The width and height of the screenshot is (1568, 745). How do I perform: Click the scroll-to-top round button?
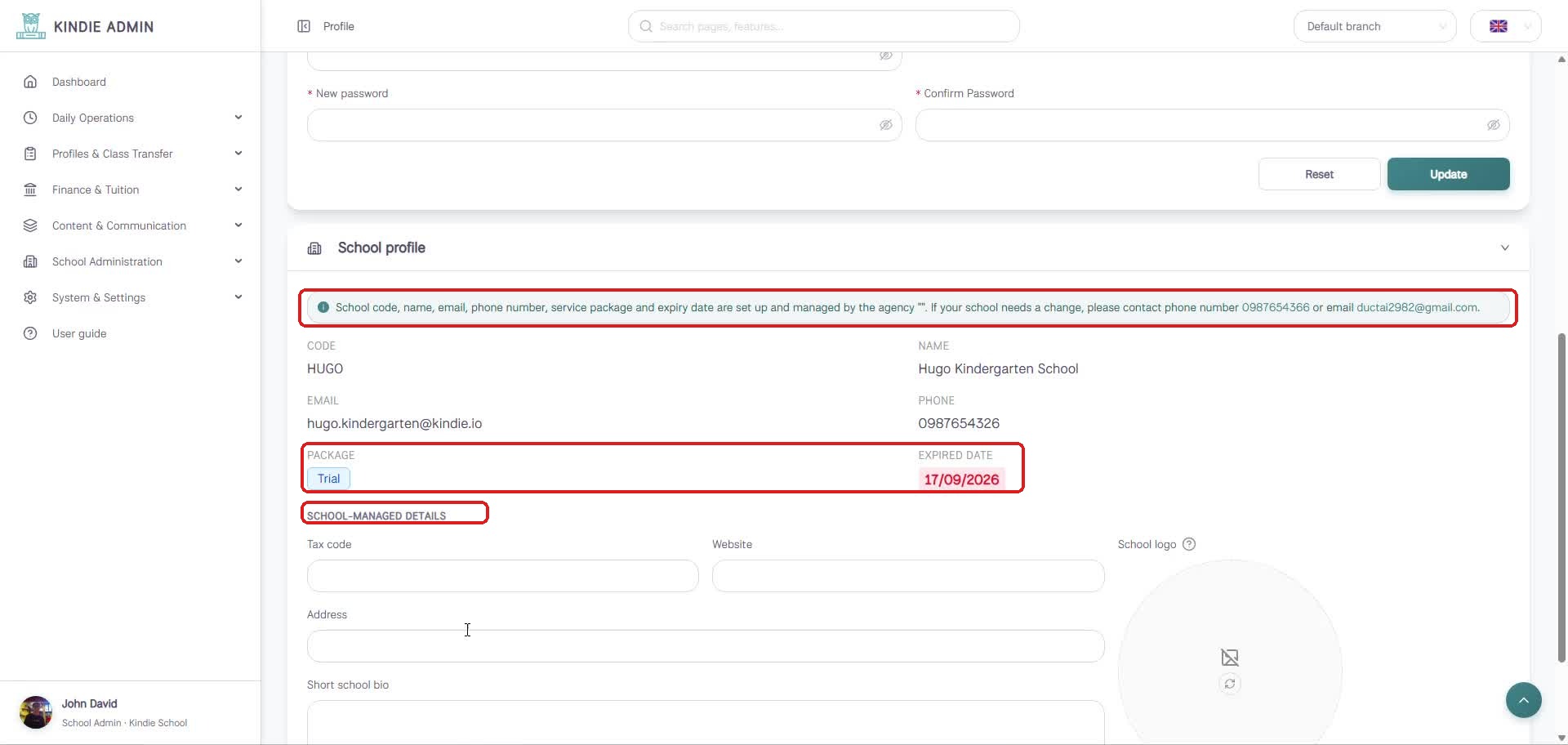[1524, 700]
